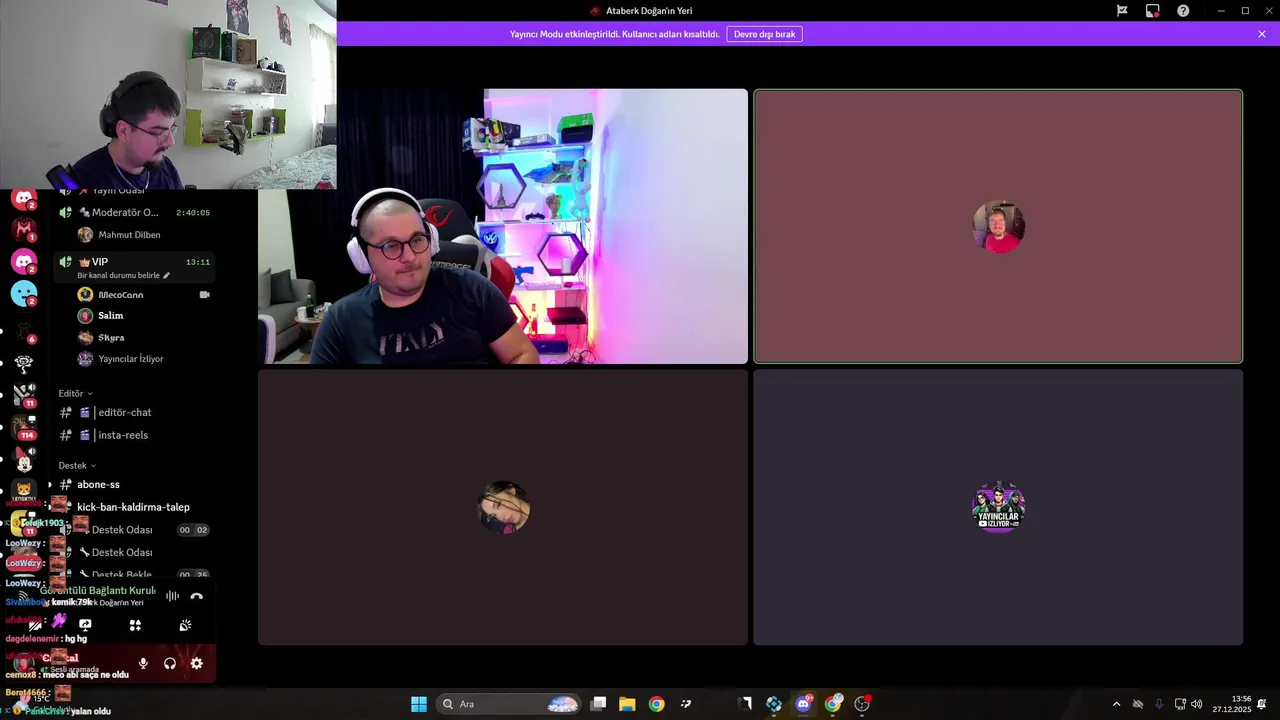
Task: Share your screen from voice panel
Action: (86, 625)
